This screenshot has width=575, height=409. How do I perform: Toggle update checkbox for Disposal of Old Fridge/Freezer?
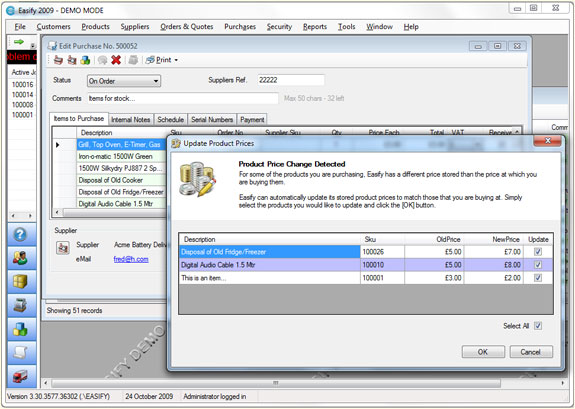coord(538,252)
